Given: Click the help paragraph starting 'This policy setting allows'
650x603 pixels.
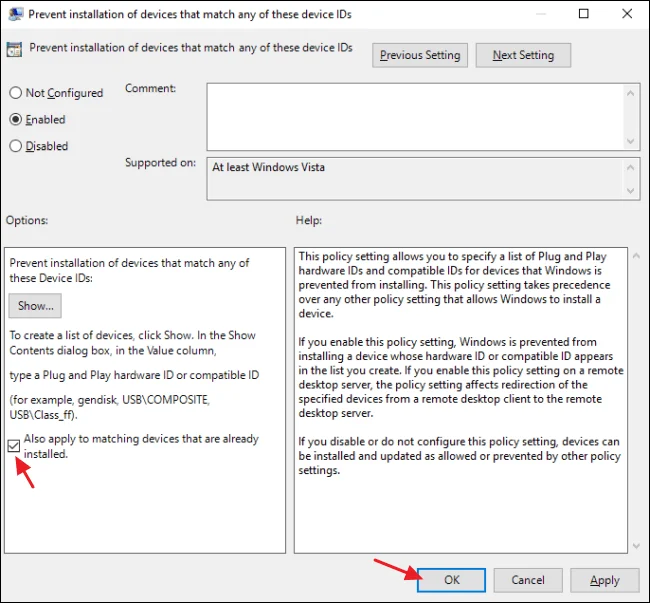Looking at the screenshot, I should 454,285.
